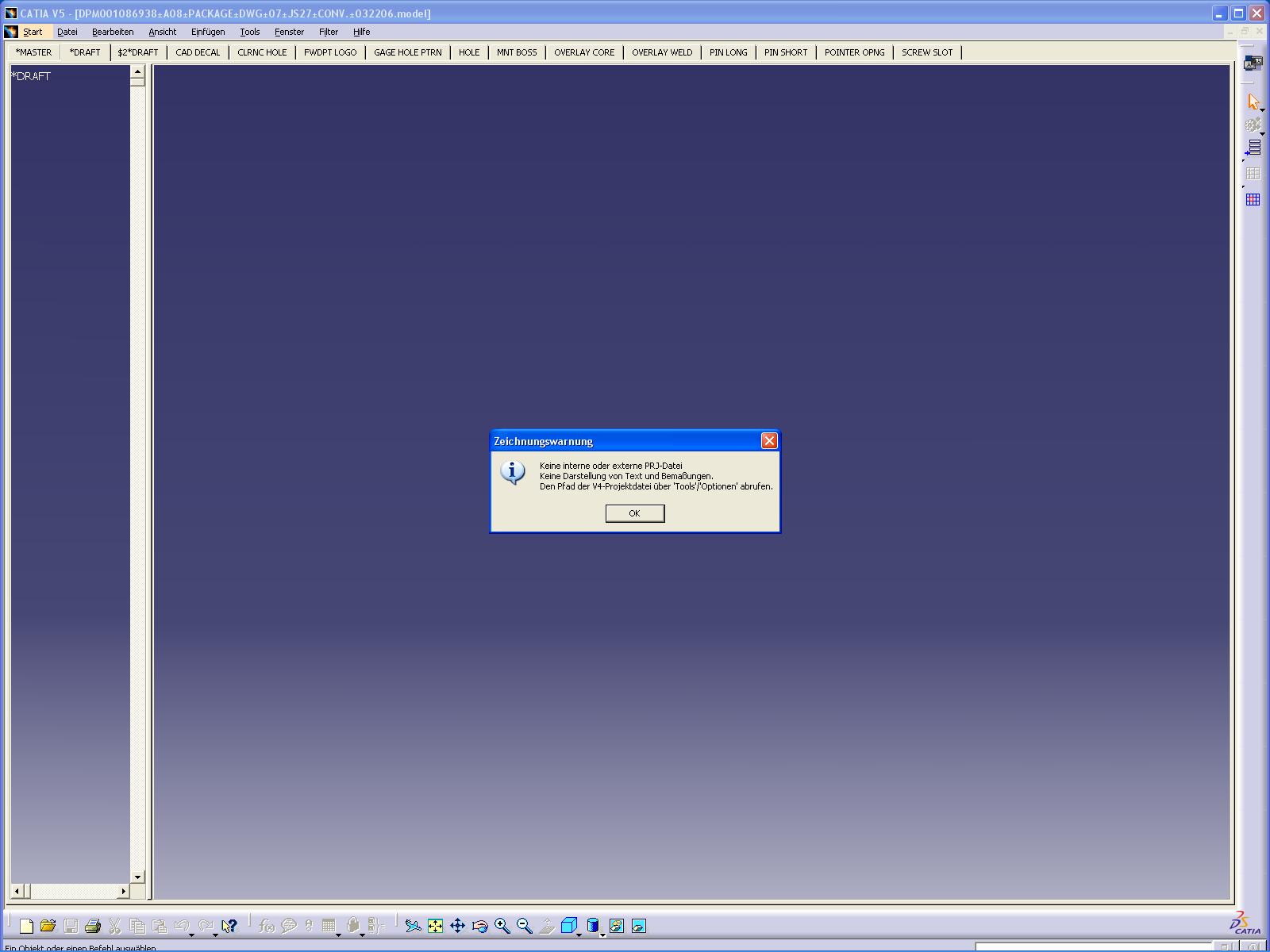The width and height of the screenshot is (1270, 952).
Task: Switch to the OVERLAY WELD tab
Action: tap(662, 52)
